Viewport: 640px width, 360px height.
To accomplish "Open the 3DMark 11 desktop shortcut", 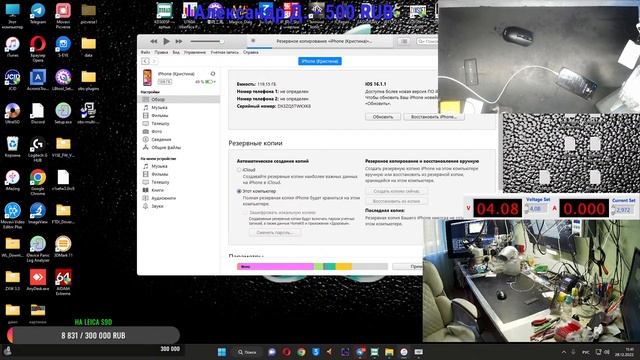I will [63, 247].
